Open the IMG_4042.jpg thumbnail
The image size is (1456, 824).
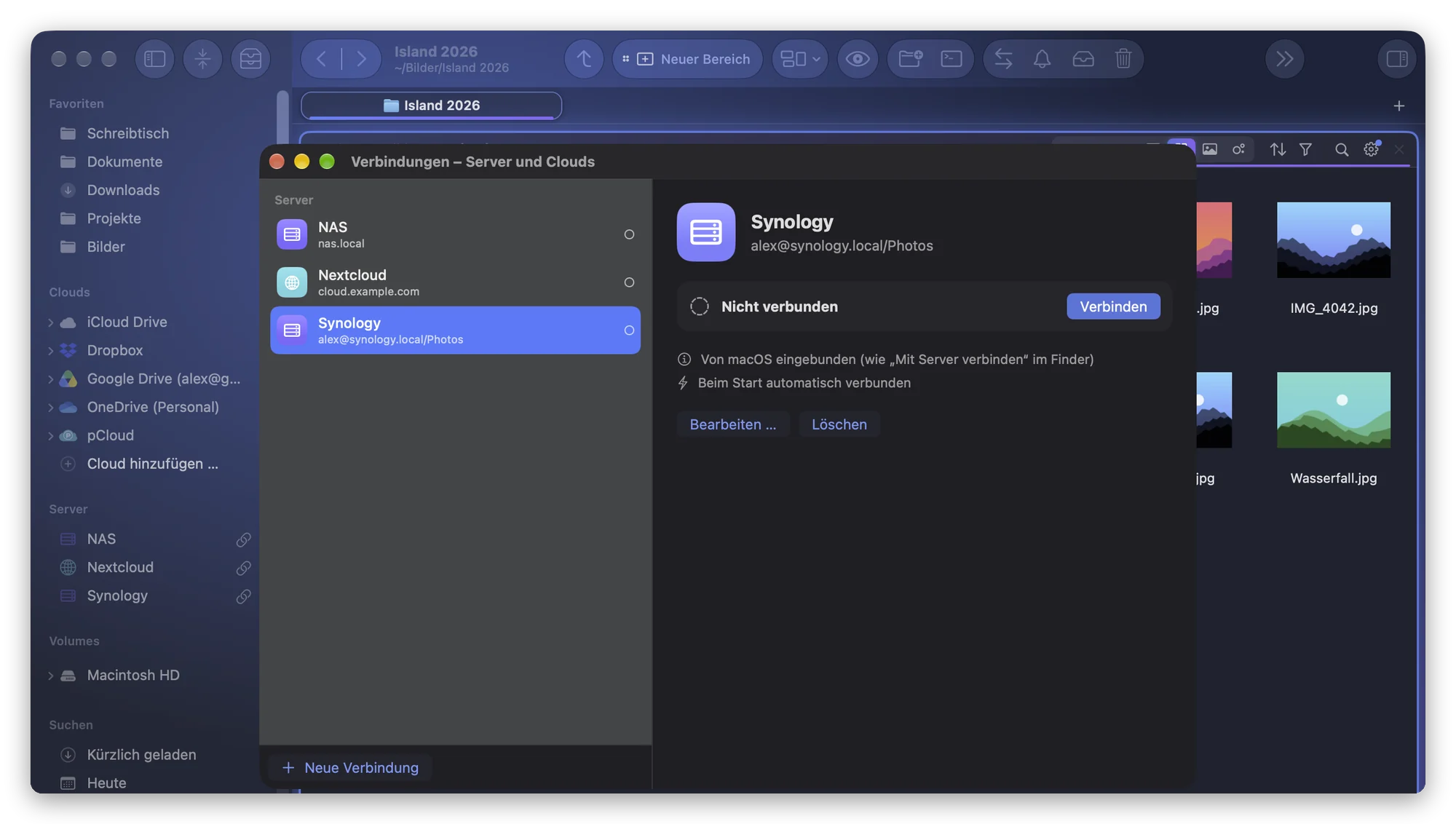pos(1334,240)
